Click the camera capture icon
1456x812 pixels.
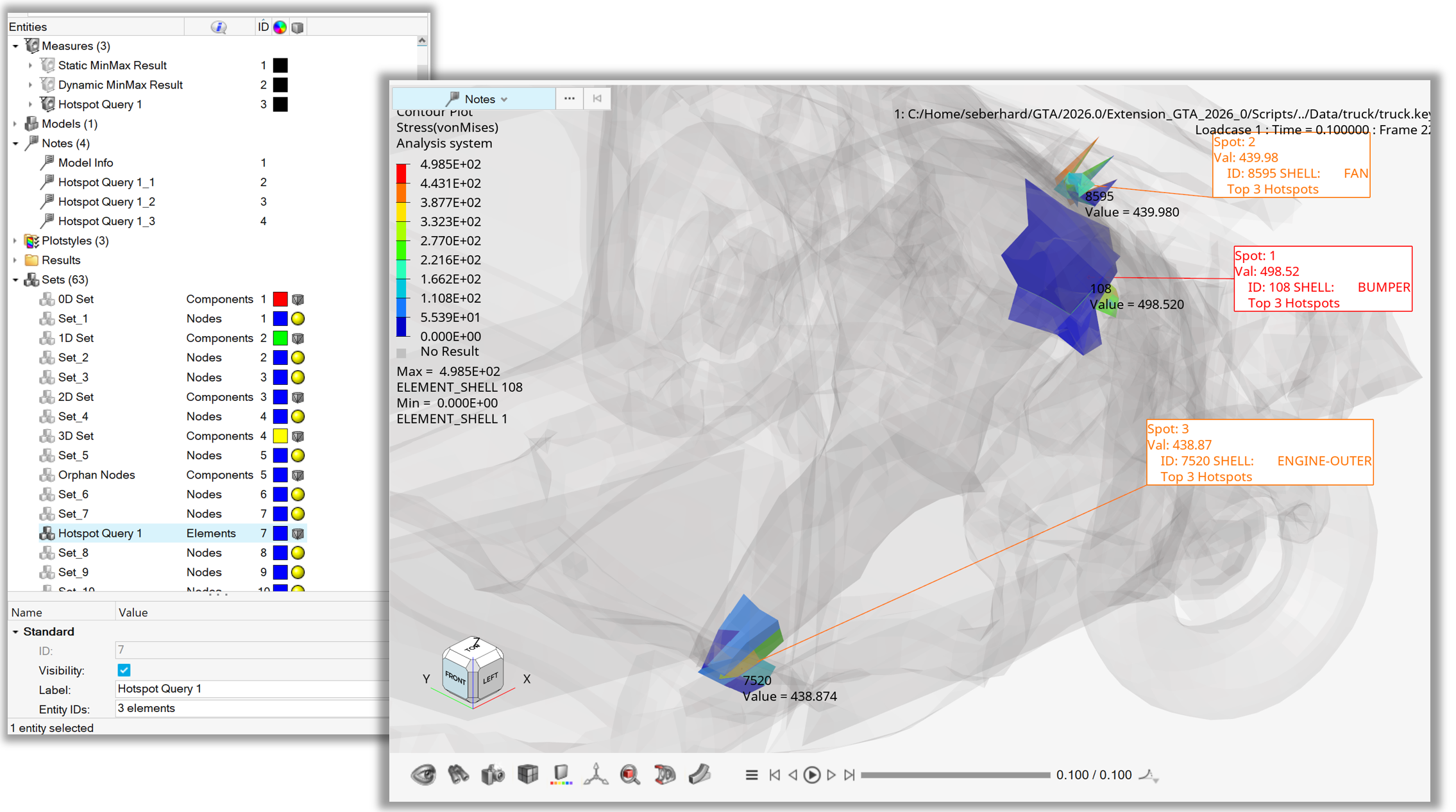point(493,775)
